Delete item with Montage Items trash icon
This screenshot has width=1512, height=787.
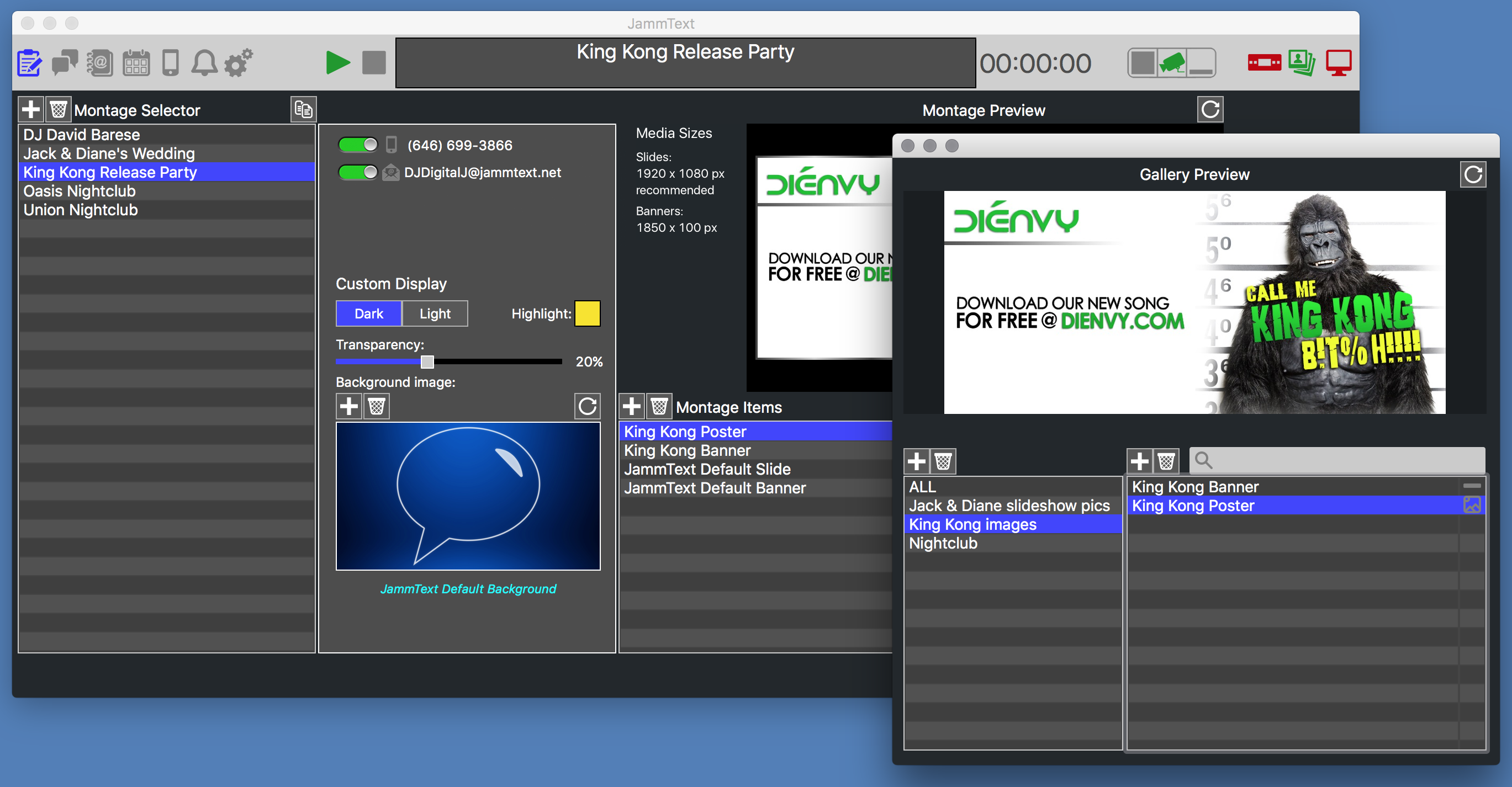[x=659, y=406]
